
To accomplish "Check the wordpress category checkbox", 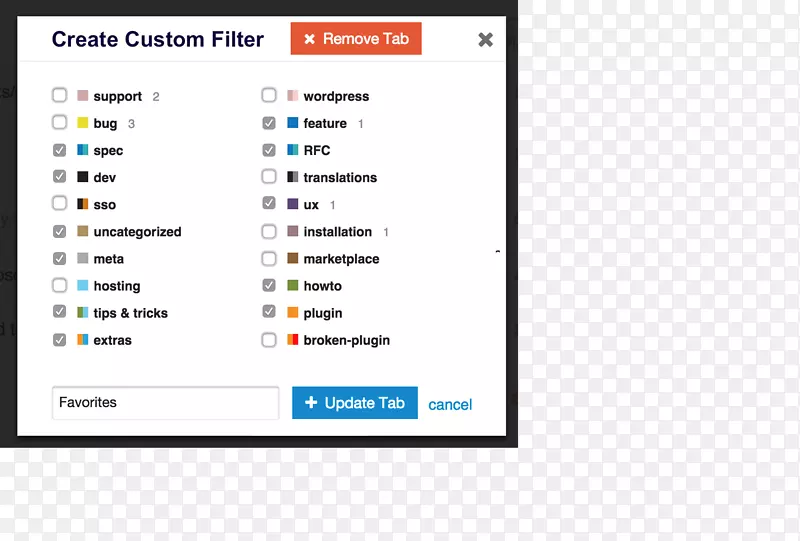I will [x=269, y=95].
